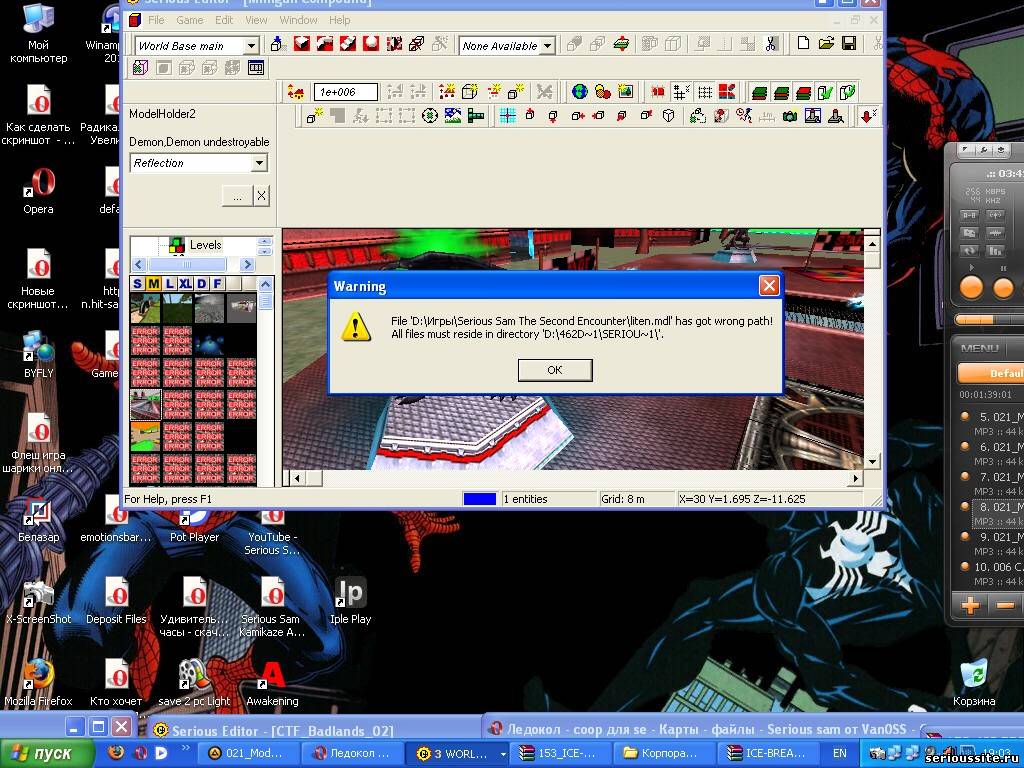Viewport: 1024px width, 768px height.
Task: Expand the World Base main dropdown
Action: [x=251, y=46]
